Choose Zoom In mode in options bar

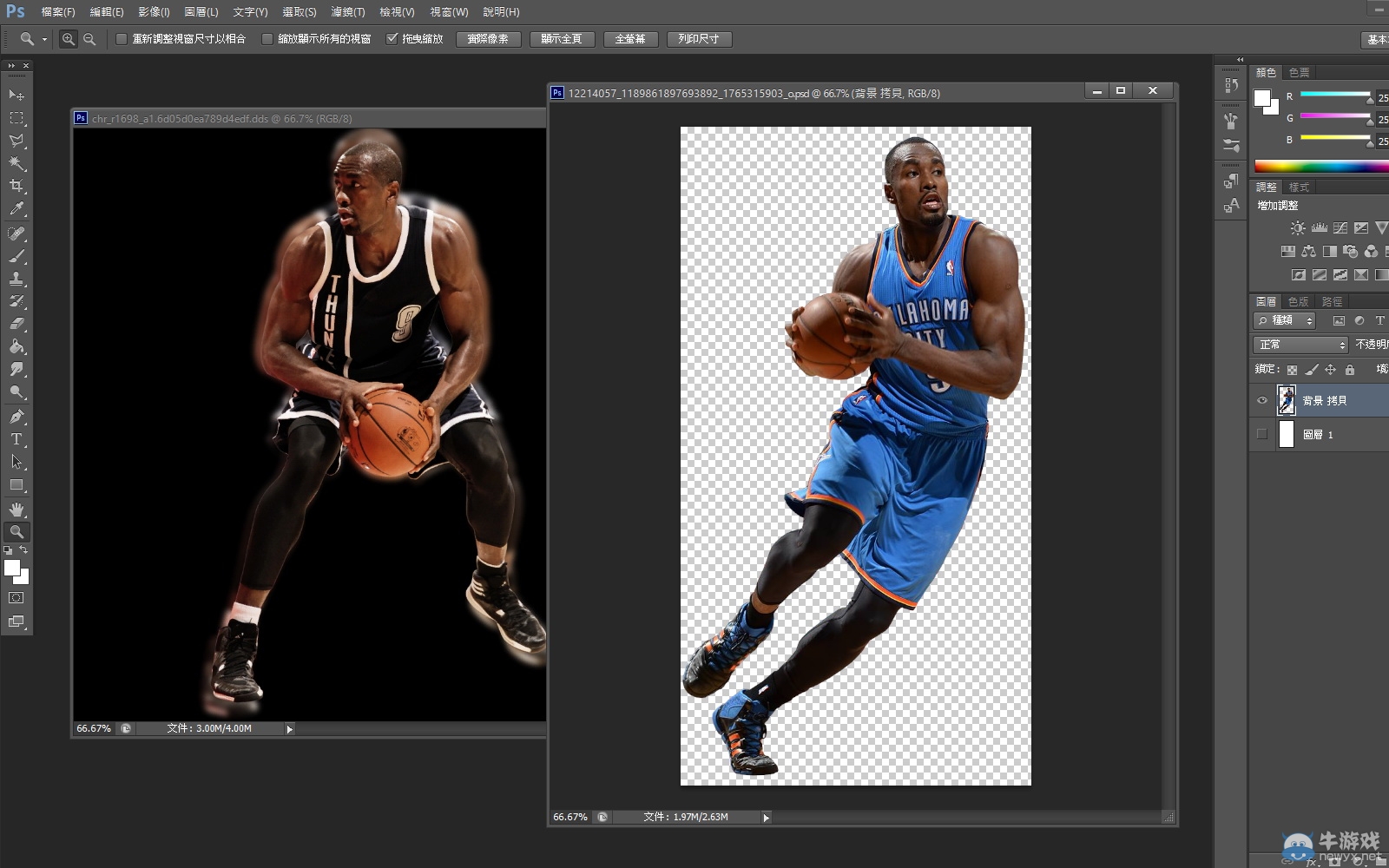point(68,39)
